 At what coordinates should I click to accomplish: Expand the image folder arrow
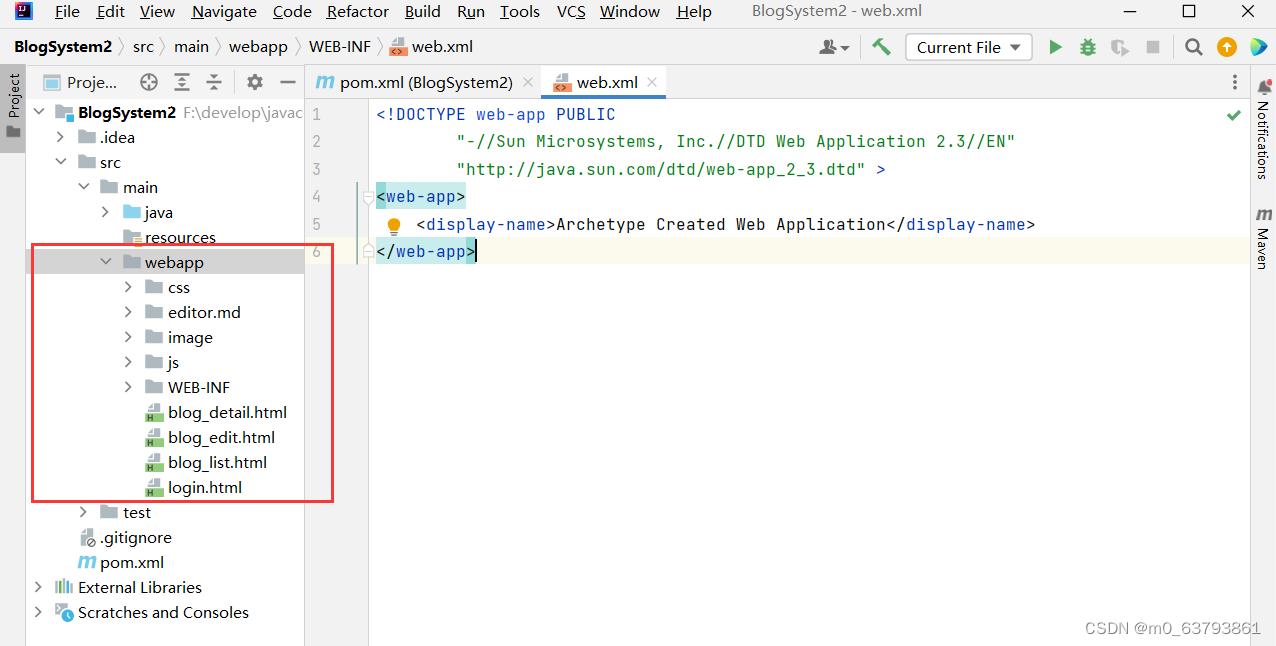click(x=128, y=337)
